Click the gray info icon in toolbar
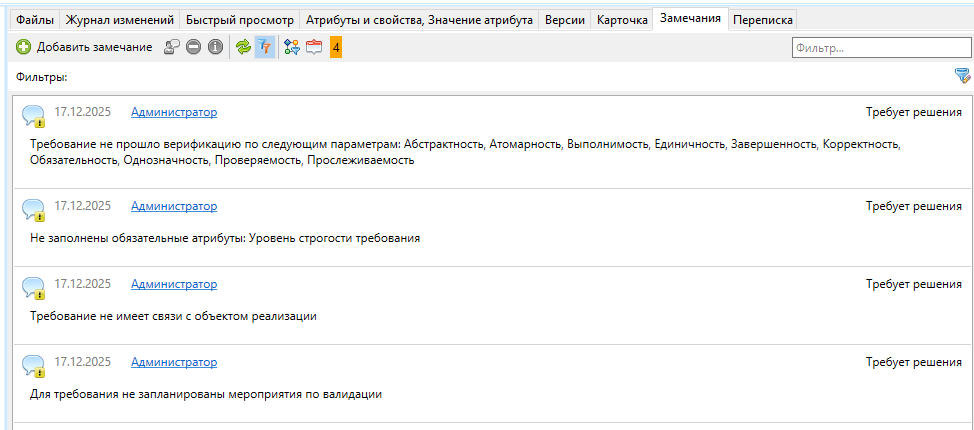Viewport: 974px width, 430px height. pos(215,47)
